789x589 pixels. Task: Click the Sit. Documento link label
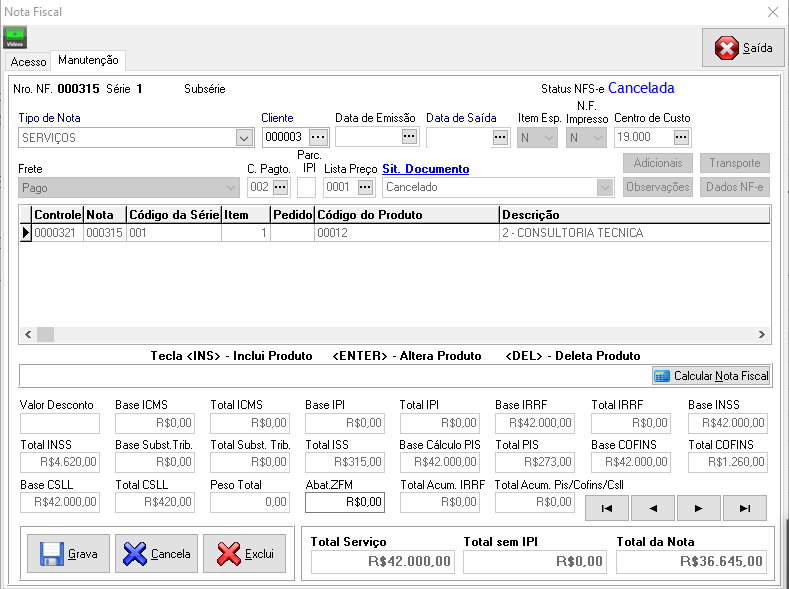pos(425,169)
